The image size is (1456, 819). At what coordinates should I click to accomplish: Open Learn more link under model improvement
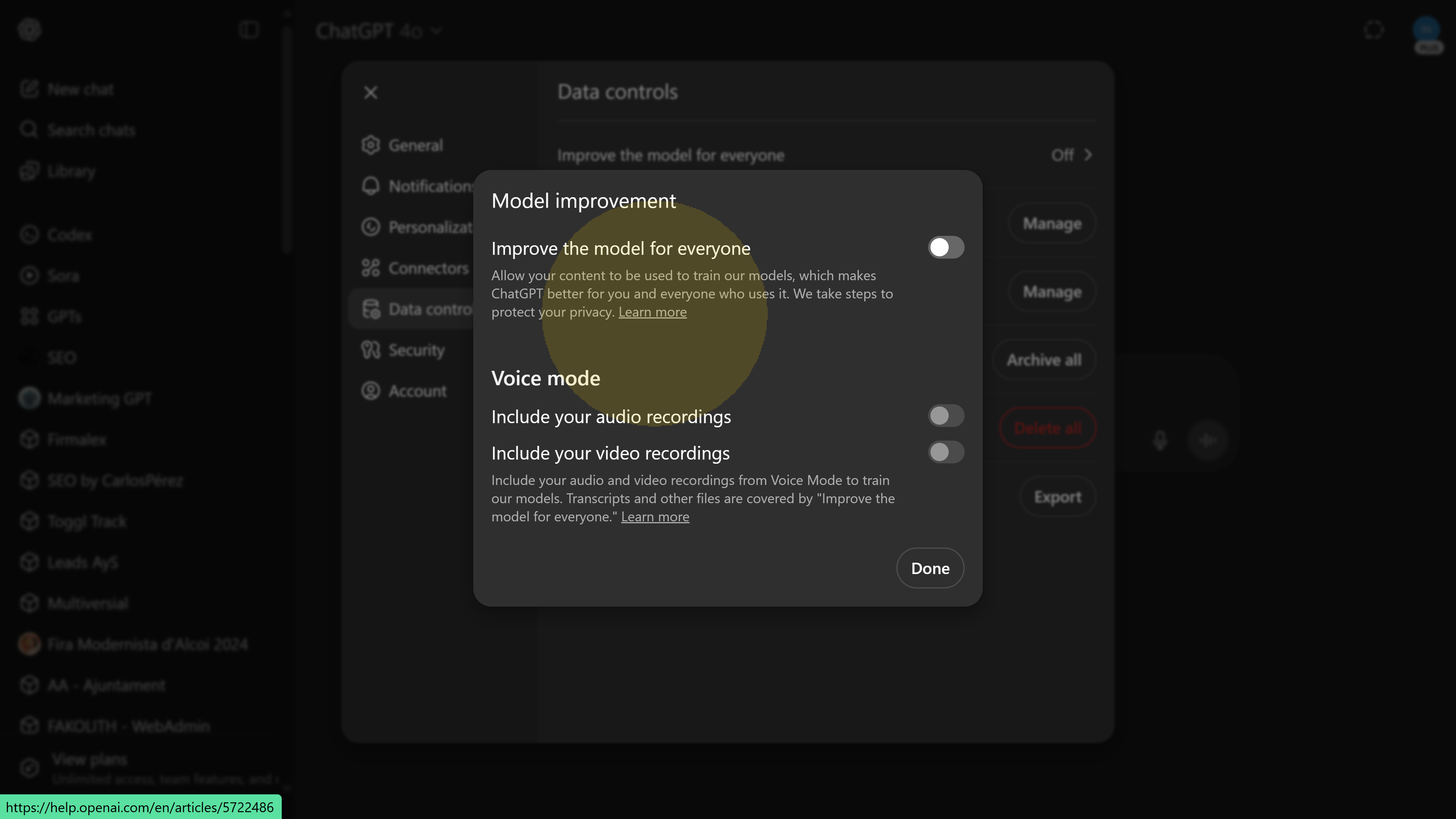(652, 312)
